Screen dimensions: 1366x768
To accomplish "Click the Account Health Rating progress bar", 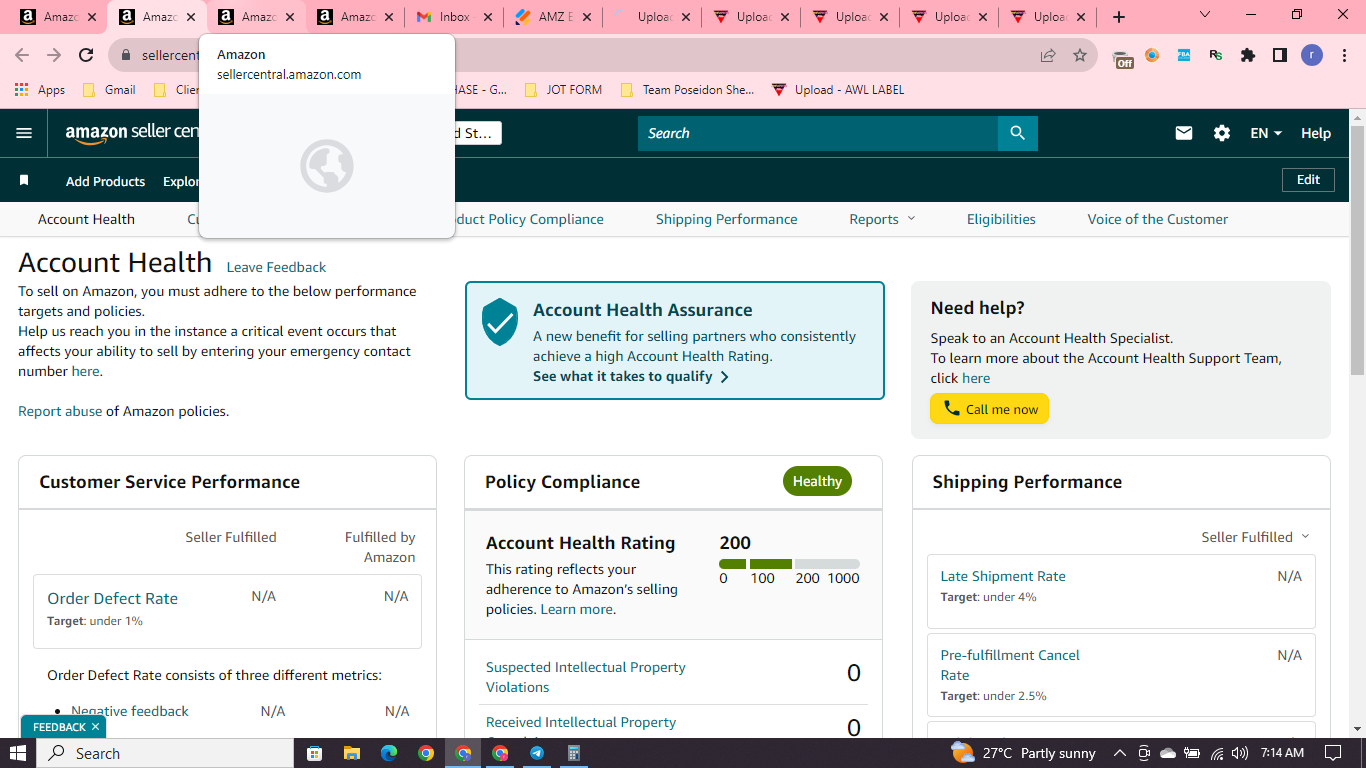I will click(789, 564).
